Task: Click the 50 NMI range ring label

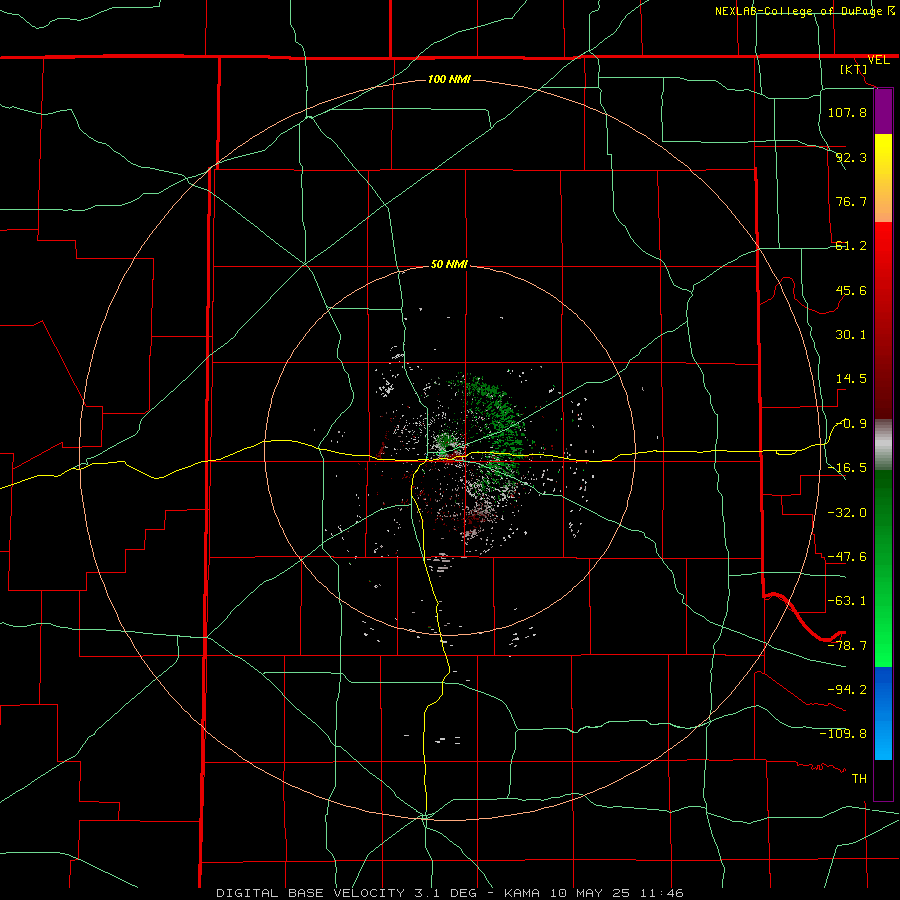Action: tap(449, 265)
